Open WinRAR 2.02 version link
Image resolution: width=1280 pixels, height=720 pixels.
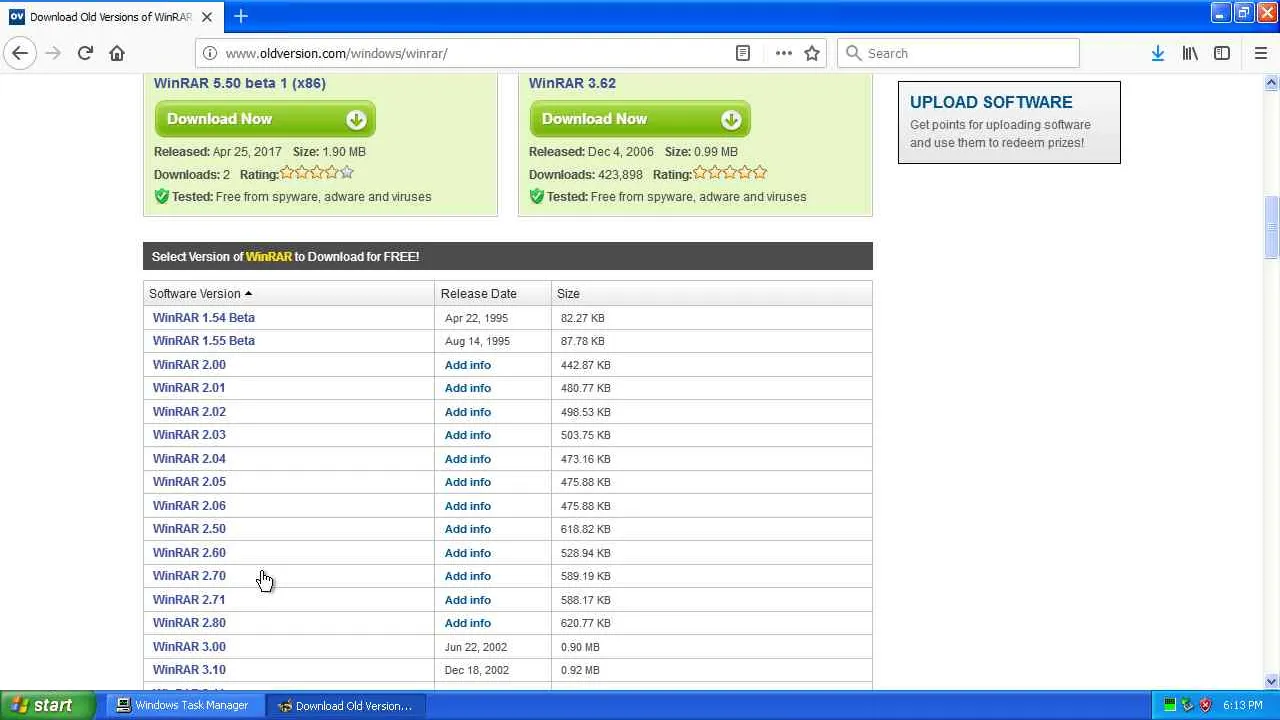point(189,412)
